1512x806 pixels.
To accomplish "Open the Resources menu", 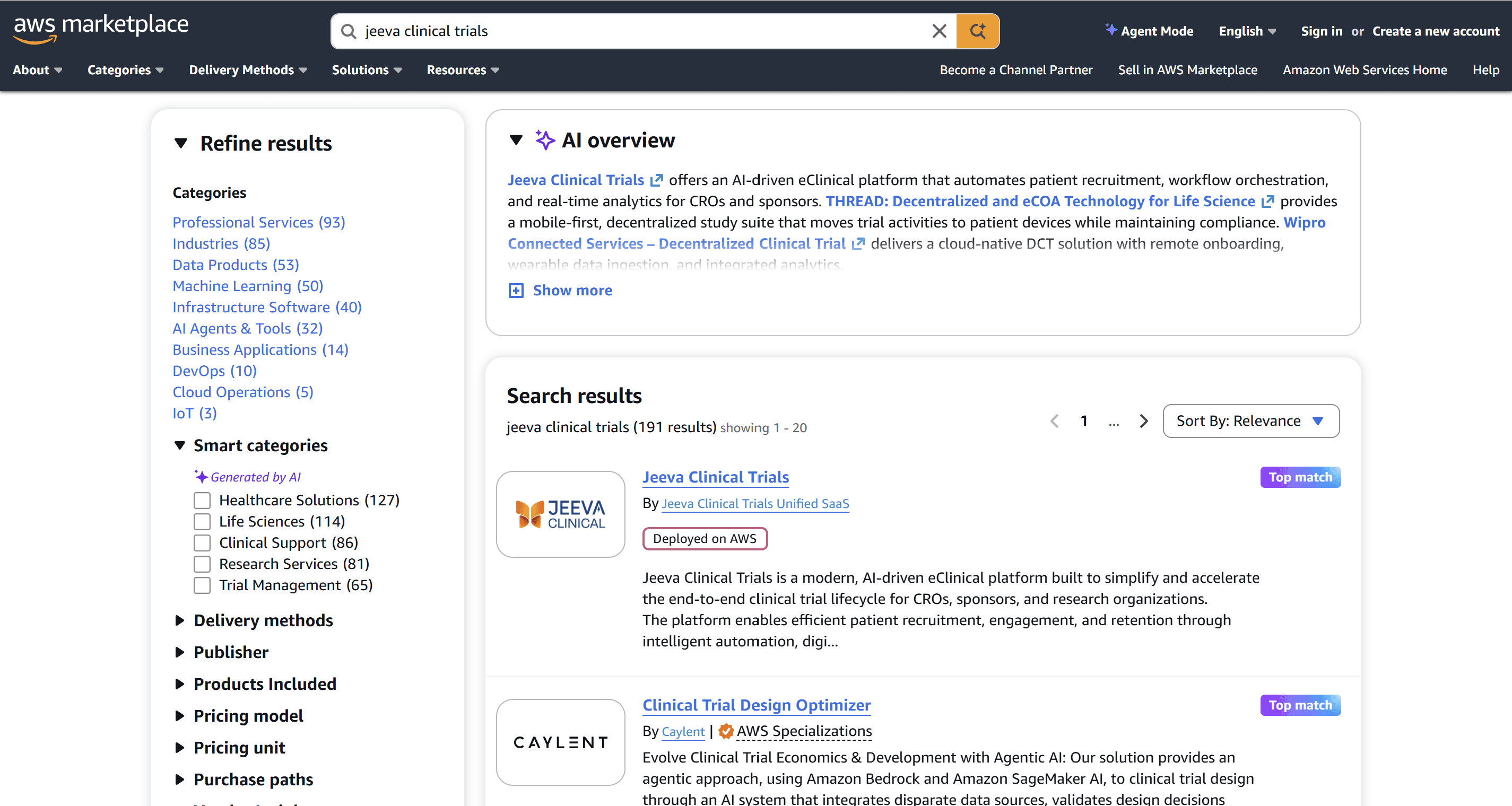I will pos(463,70).
